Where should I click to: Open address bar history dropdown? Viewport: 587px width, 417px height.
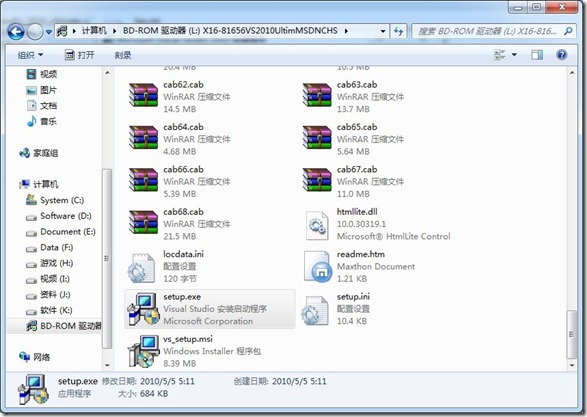(x=383, y=31)
